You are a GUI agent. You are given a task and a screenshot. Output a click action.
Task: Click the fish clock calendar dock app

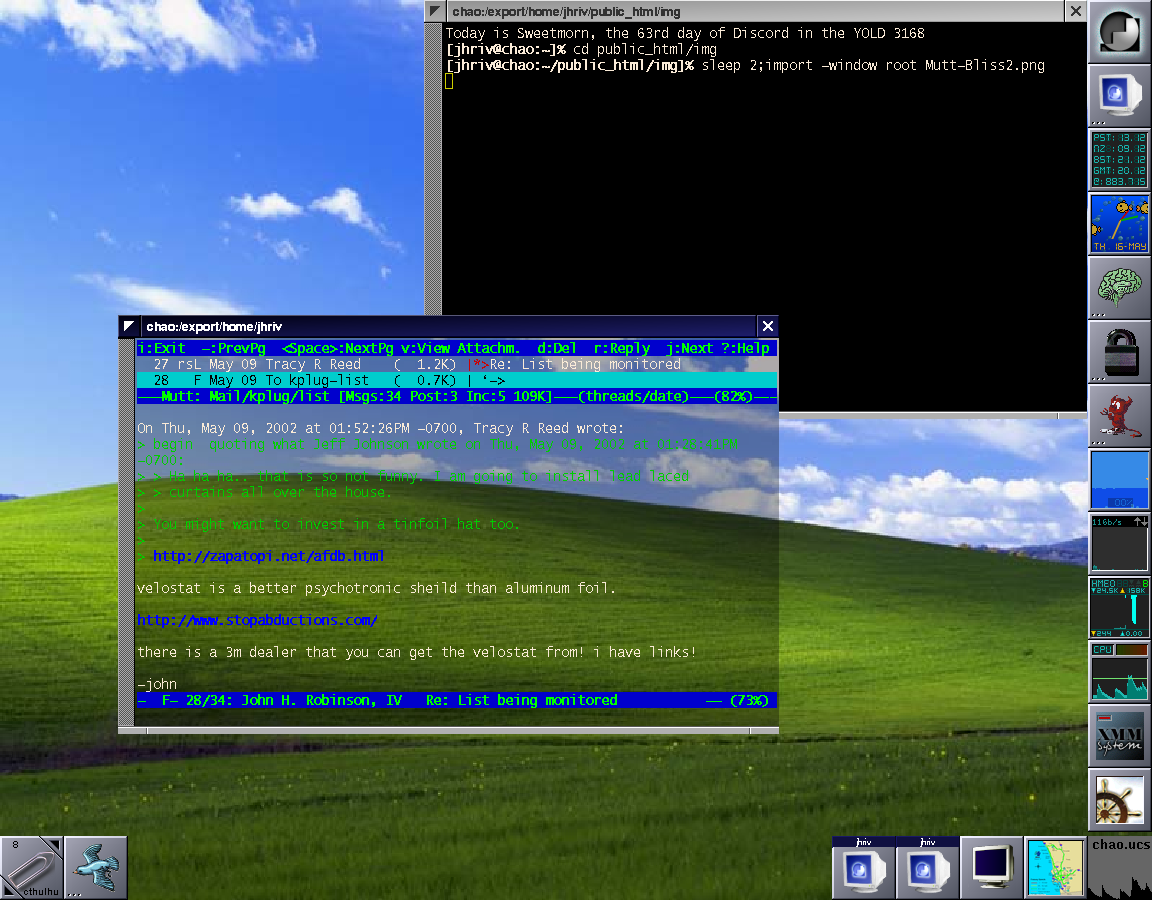pos(1119,223)
